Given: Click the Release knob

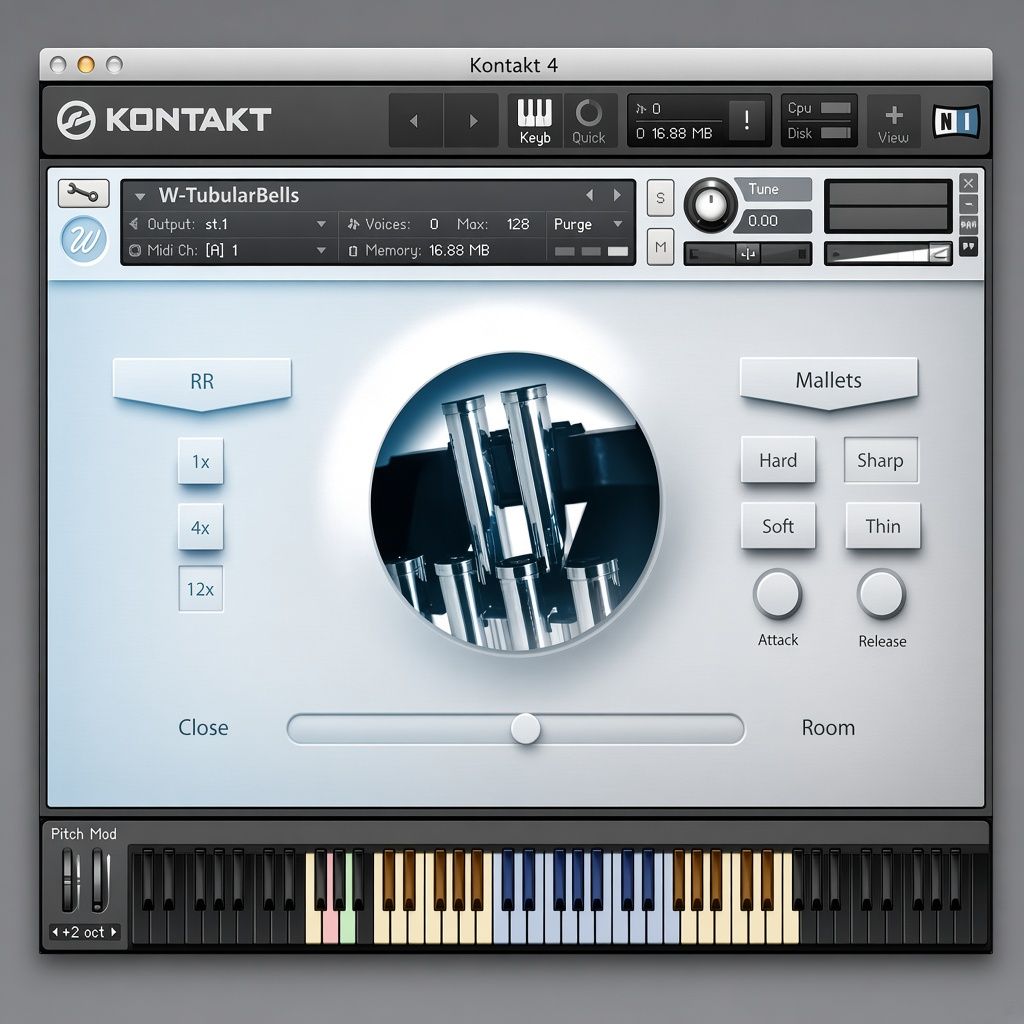Looking at the screenshot, I should click(881, 594).
